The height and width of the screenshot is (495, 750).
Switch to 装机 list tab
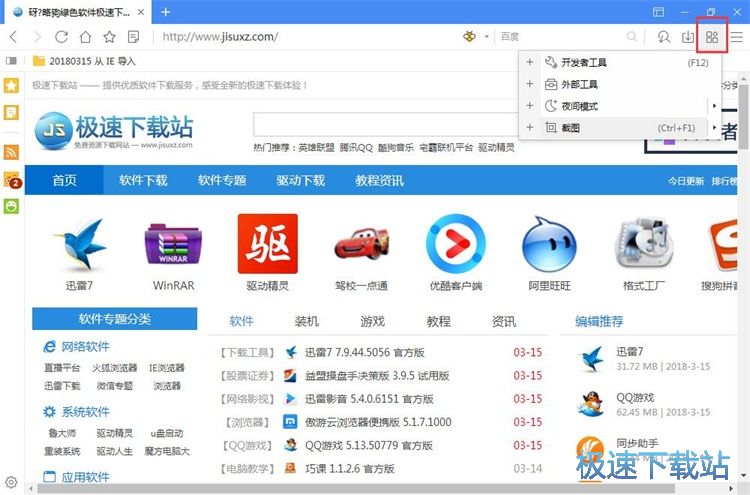pos(307,321)
